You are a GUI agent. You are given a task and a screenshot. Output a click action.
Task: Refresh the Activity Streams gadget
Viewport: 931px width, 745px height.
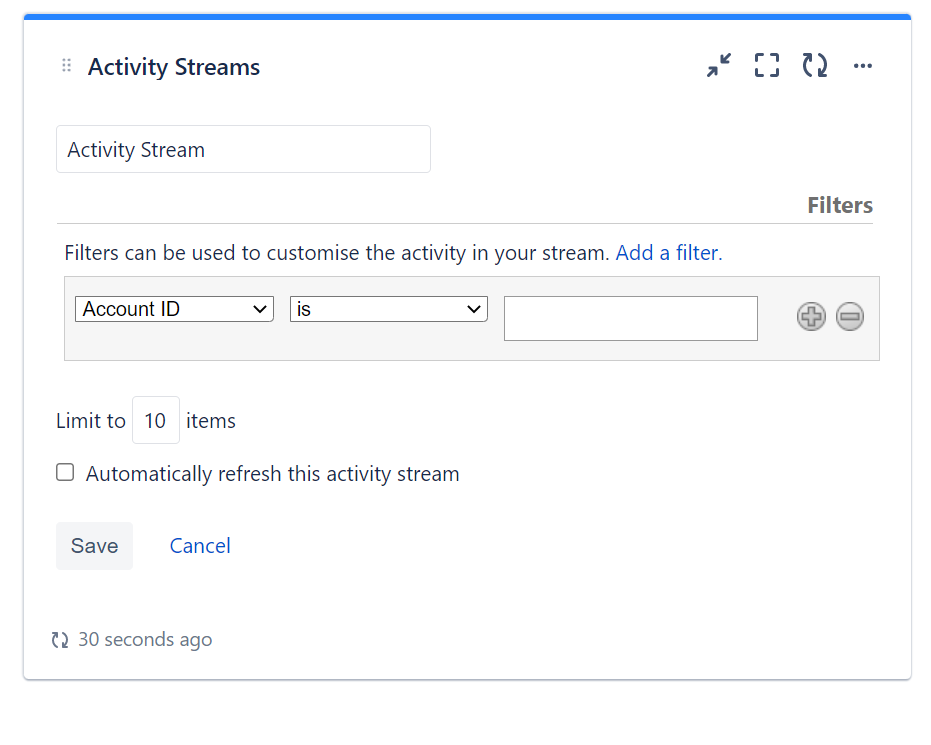pos(814,65)
